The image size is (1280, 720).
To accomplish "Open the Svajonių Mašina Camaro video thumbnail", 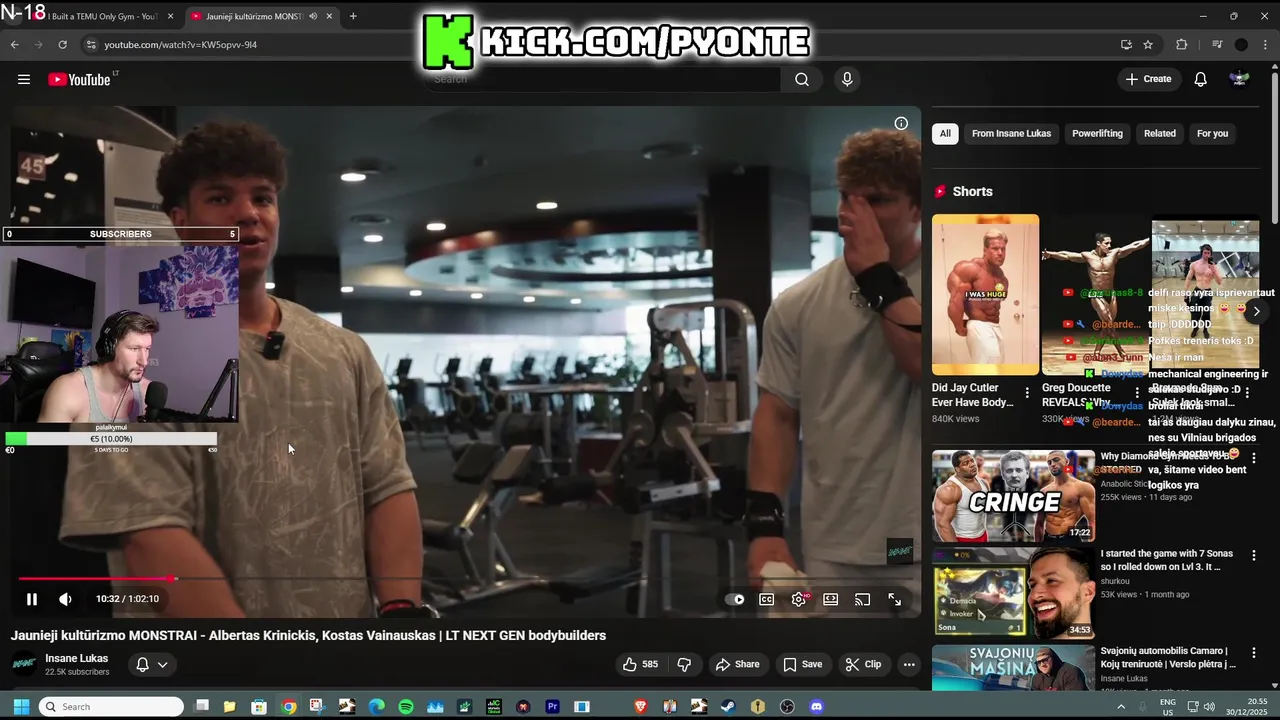I will pyautogui.click(x=1013, y=667).
